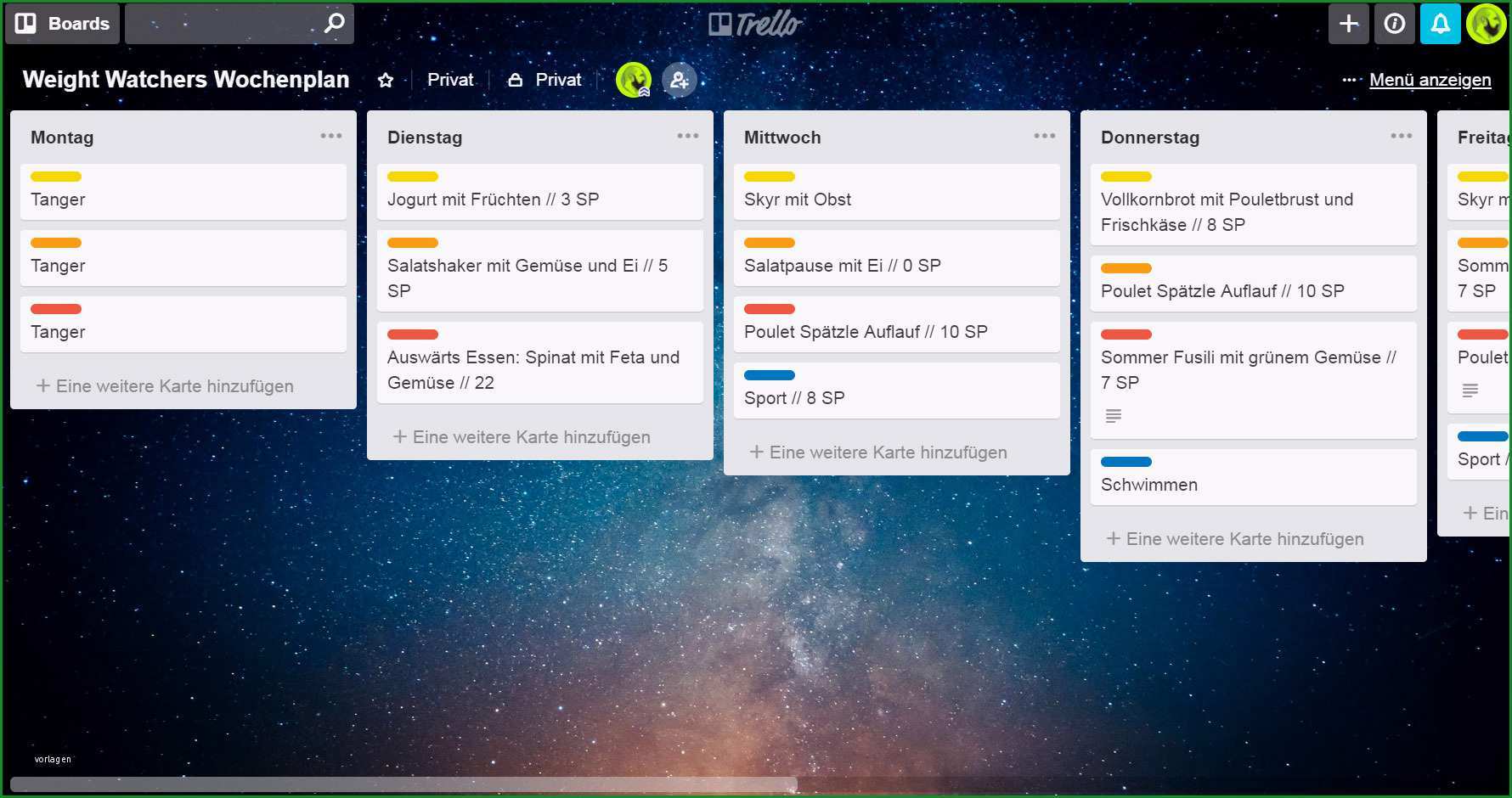The height and width of the screenshot is (798, 1512).
Task: Open the create plus button in header
Action: pyautogui.click(x=1349, y=24)
